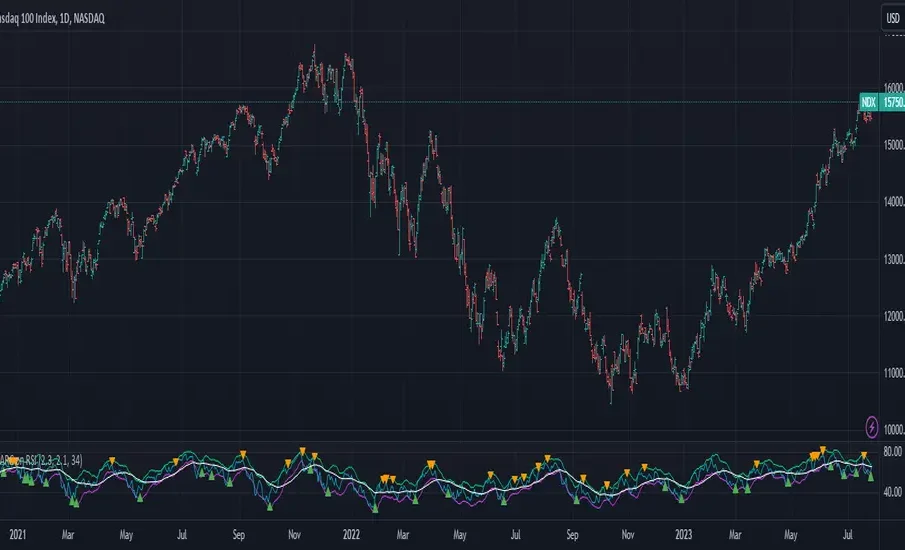Click the 80.00 level on indicator scale
This screenshot has height=550, width=905.
pos(892,454)
